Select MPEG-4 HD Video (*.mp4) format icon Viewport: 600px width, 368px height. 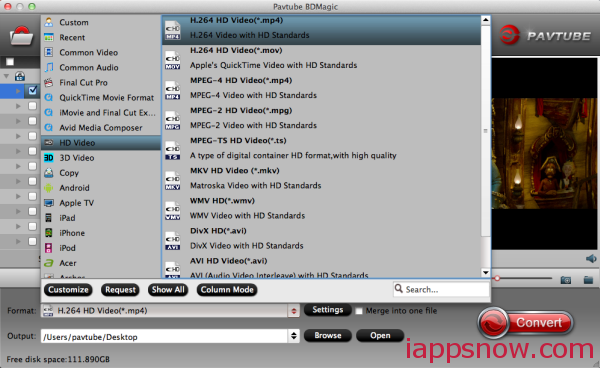pos(173,91)
